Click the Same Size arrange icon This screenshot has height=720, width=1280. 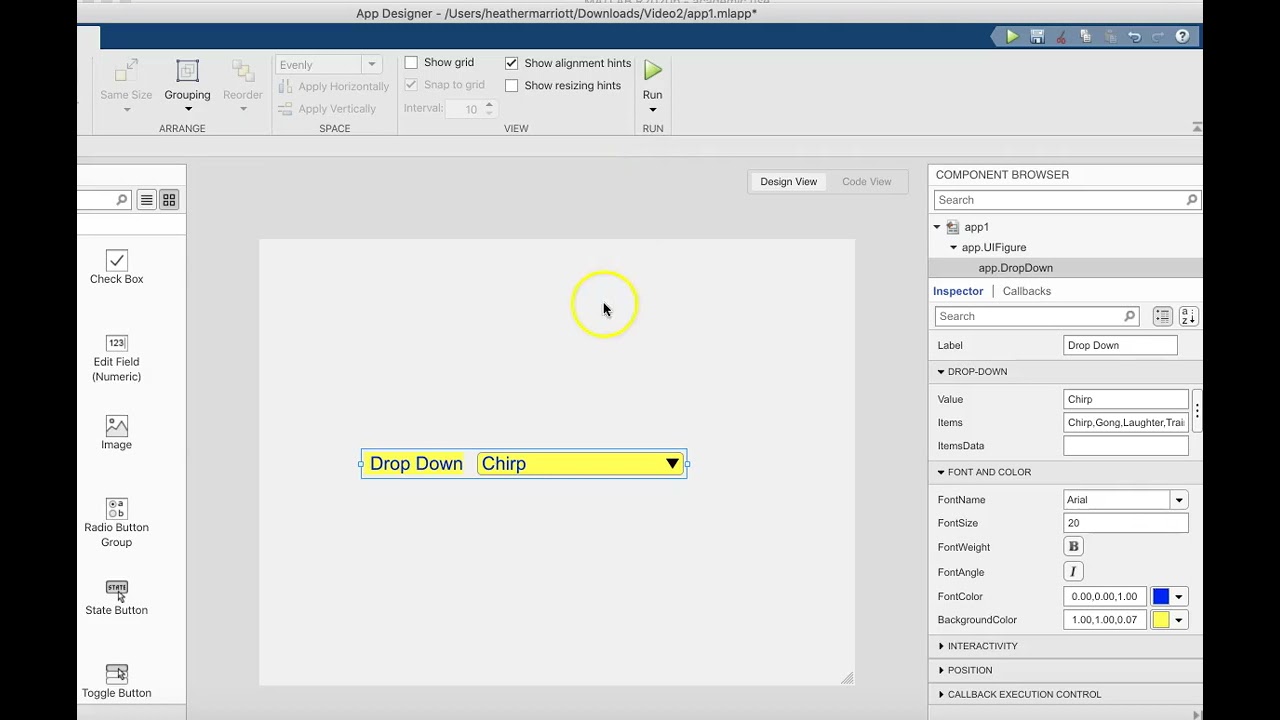126,71
